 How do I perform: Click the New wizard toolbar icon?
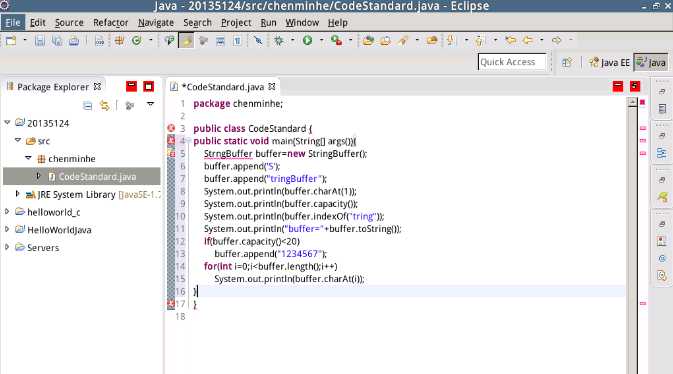coord(11,41)
